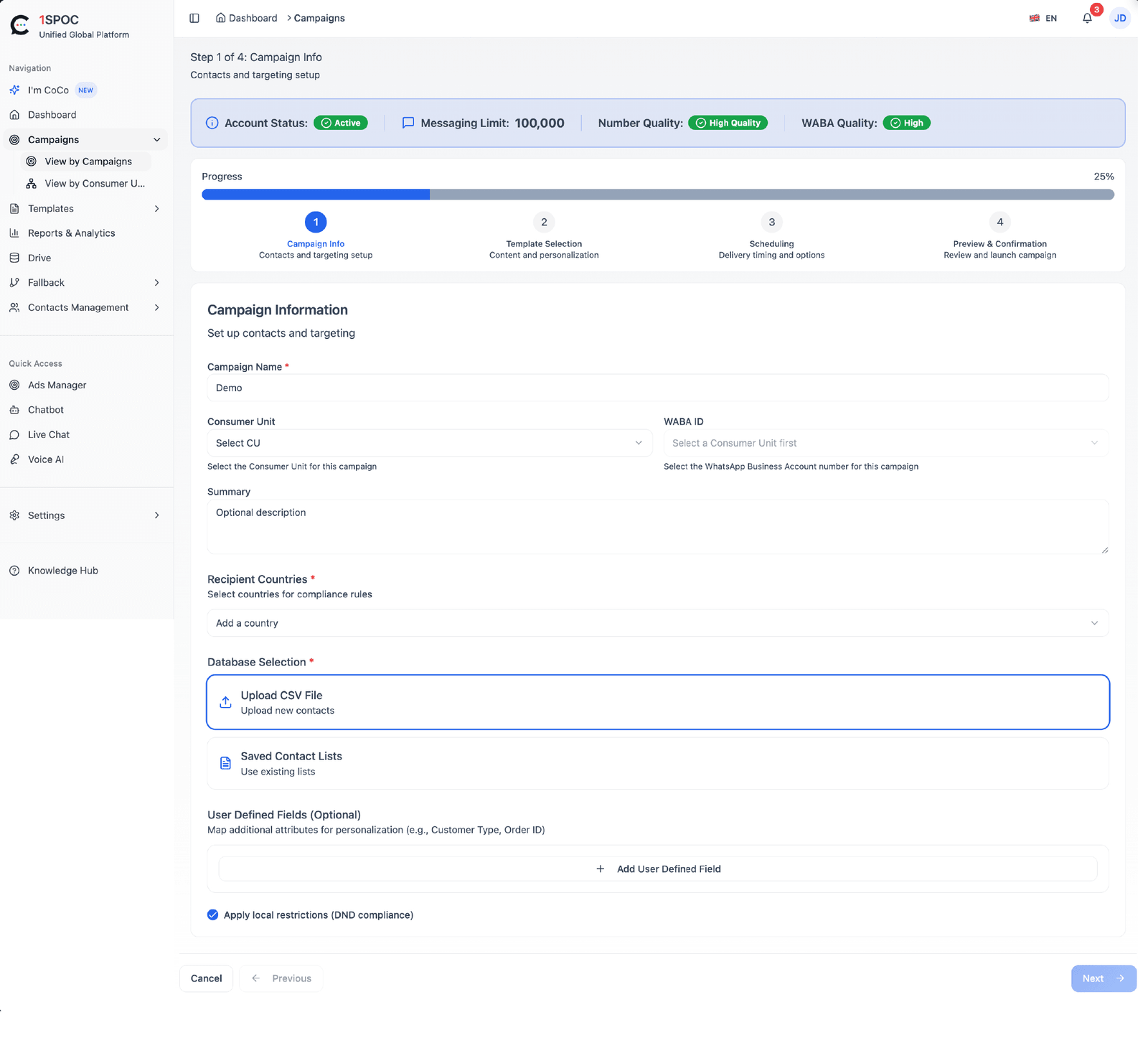The height and width of the screenshot is (1043, 1148).
Task: Open notifications bell icon
Action: [x=1087, y=18]
